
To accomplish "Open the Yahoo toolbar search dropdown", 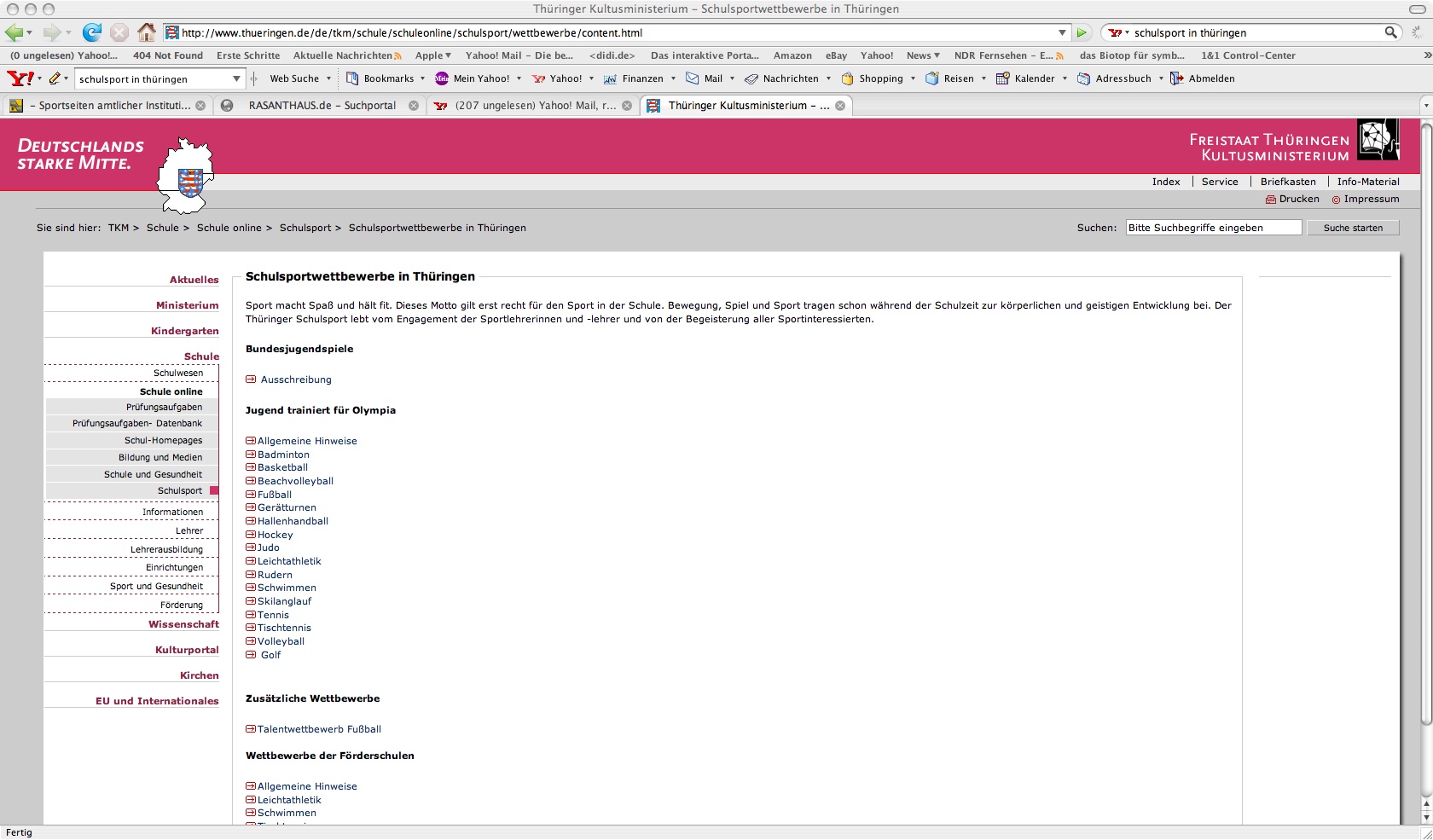I will coord(236,78).
